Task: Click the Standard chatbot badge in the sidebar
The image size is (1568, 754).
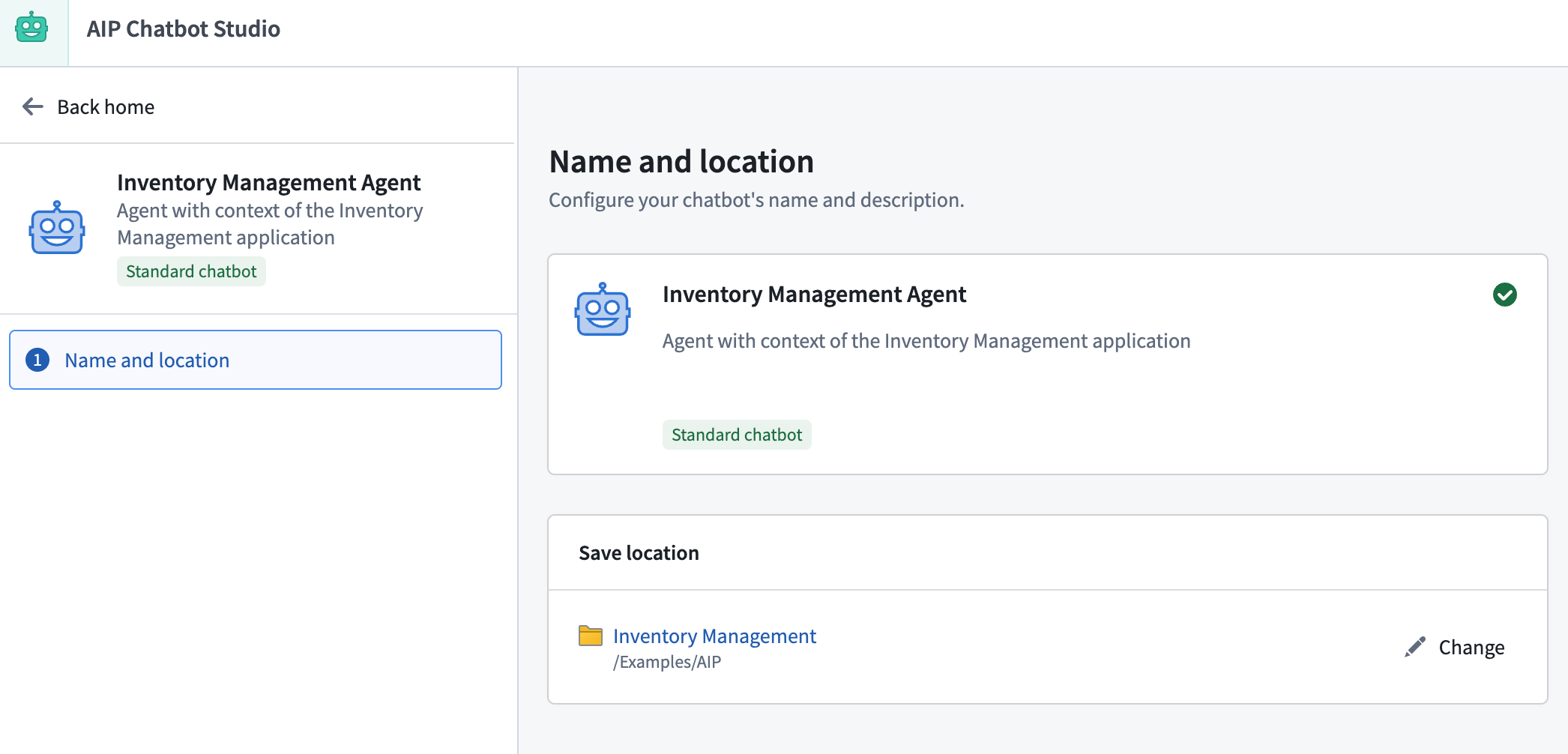Action: 191,271
